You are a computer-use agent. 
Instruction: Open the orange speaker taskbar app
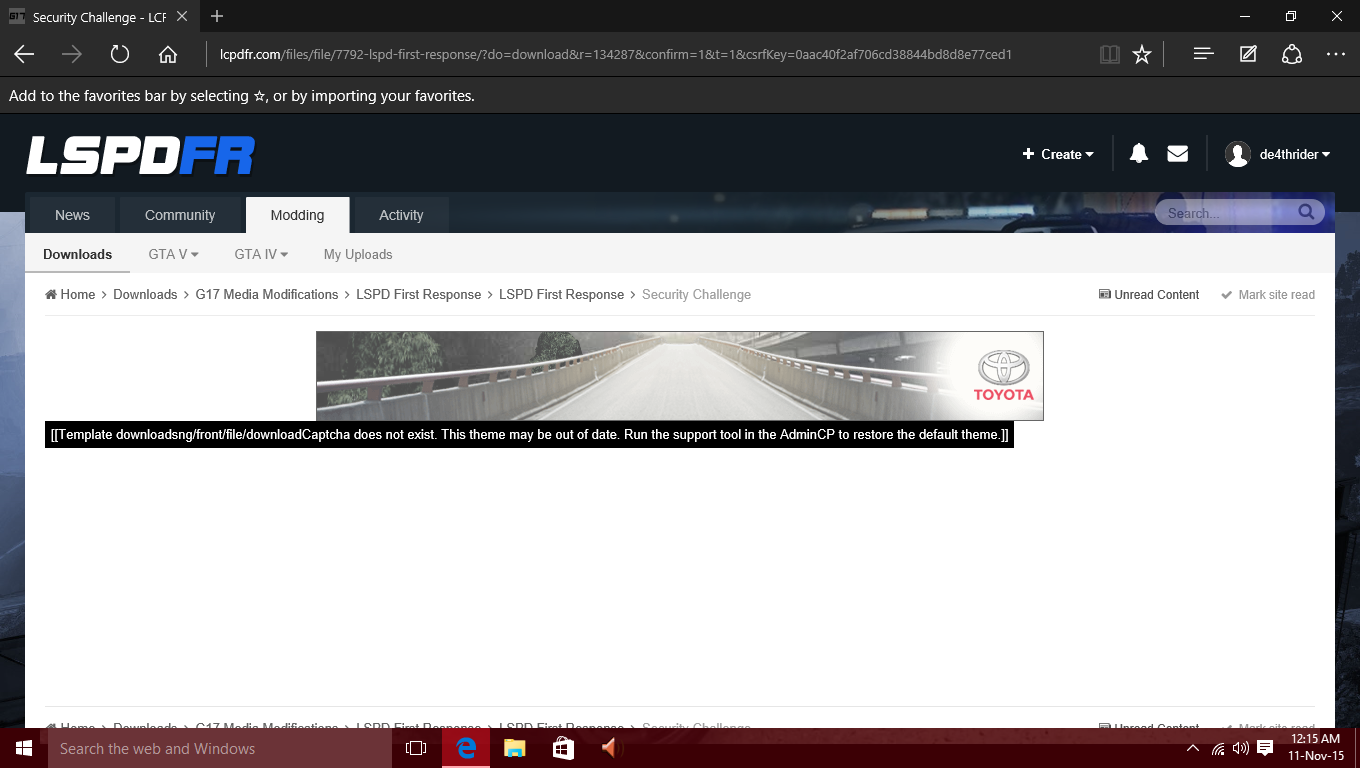tap(611, 748)
